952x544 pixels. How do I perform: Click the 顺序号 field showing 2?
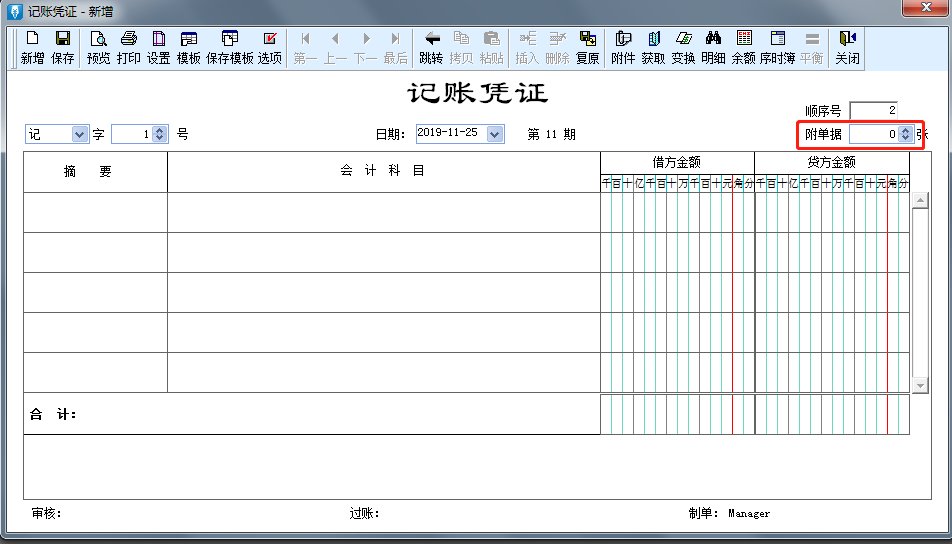874,110
